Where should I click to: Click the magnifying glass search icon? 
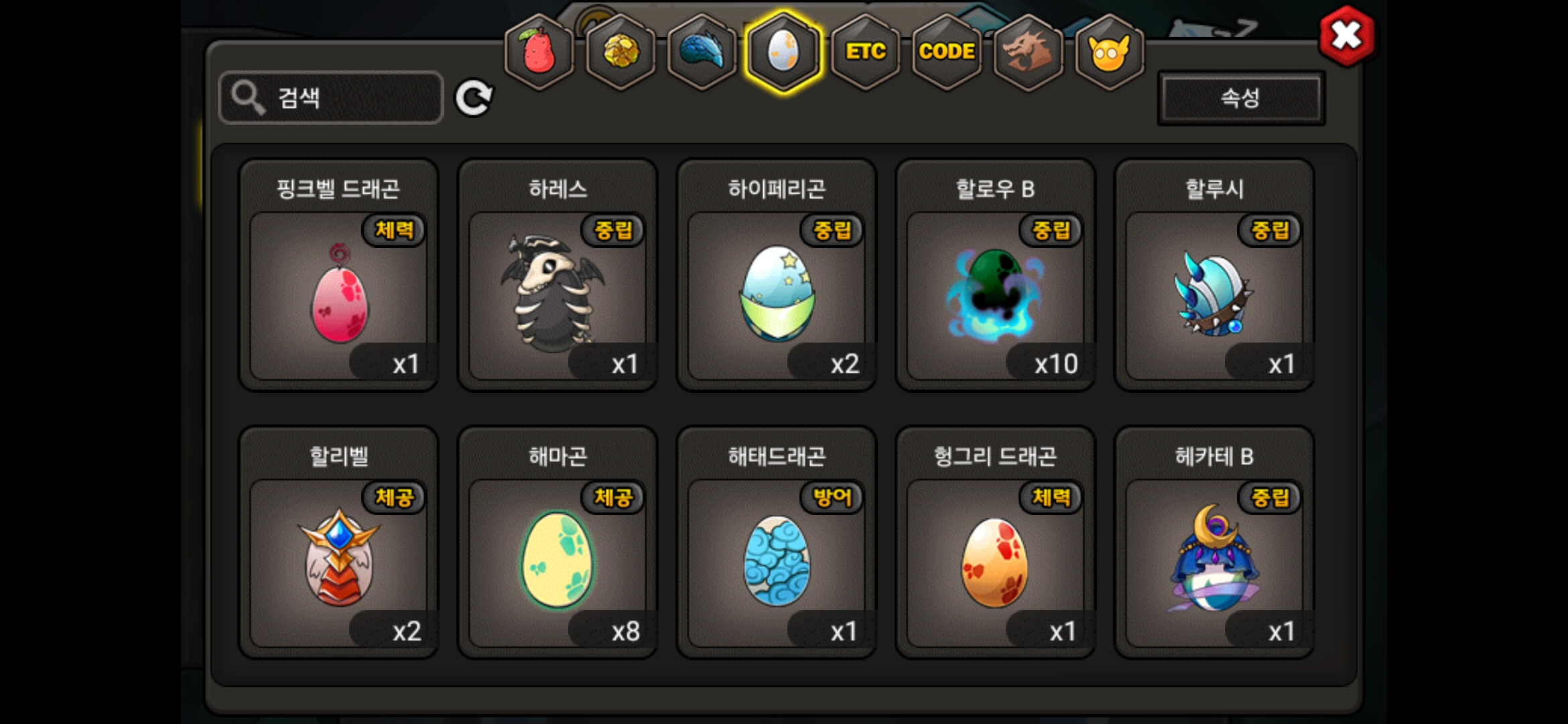248,99
